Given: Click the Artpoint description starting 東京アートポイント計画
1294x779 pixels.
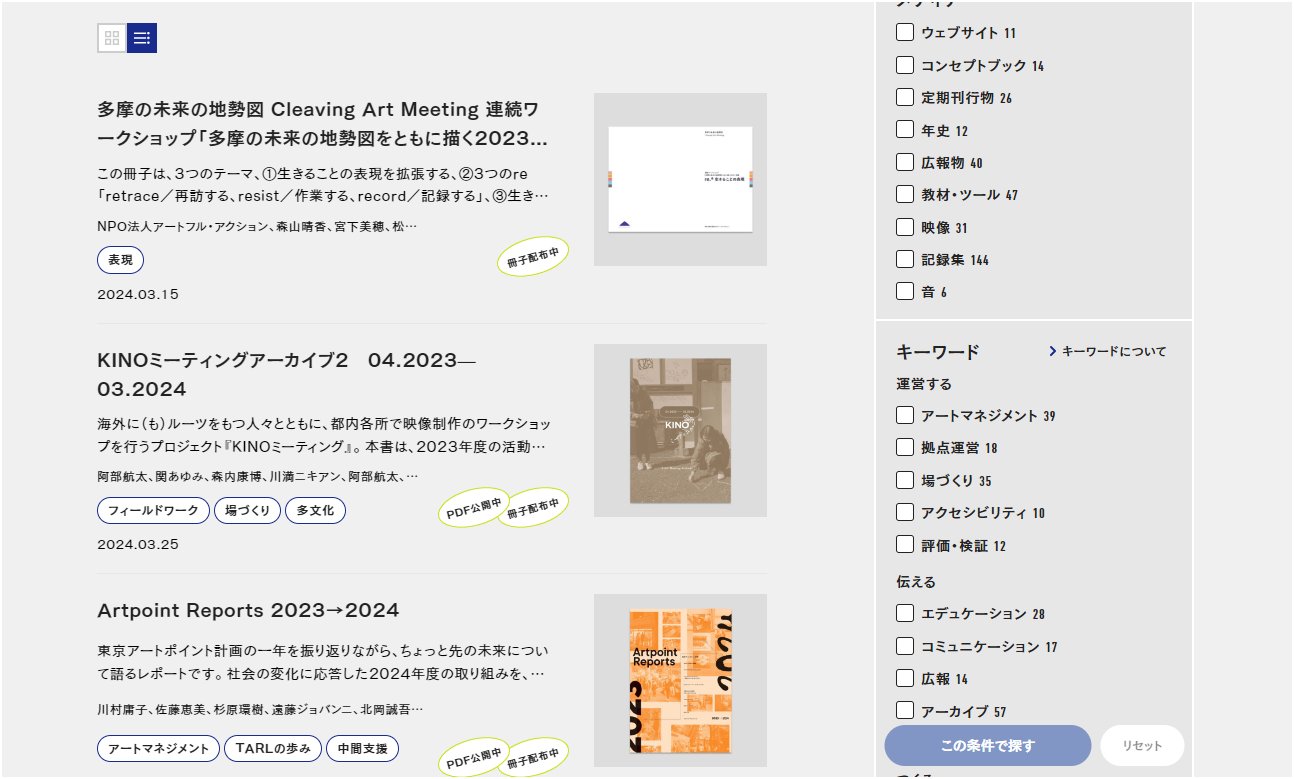Looking at the screenshot, I should click(324, 663).
